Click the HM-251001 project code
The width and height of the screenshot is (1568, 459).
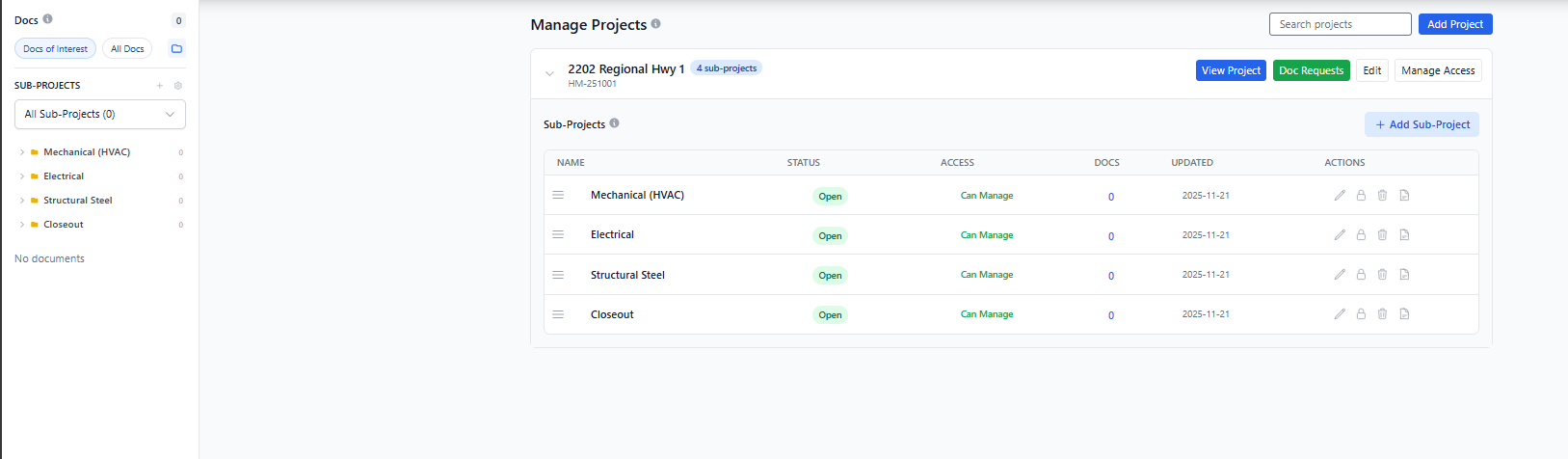click(x=592, y=84)
